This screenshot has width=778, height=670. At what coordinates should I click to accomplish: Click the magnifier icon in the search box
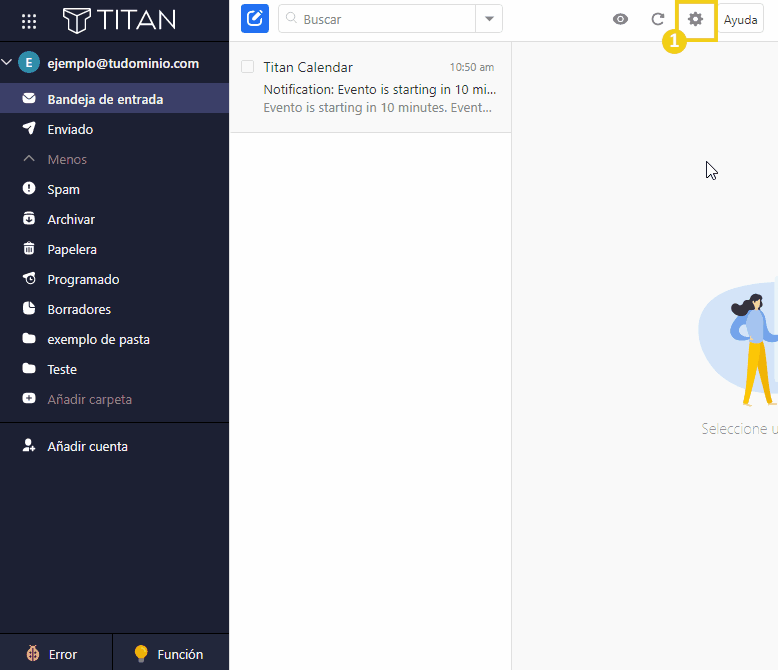tap(291, 18)
